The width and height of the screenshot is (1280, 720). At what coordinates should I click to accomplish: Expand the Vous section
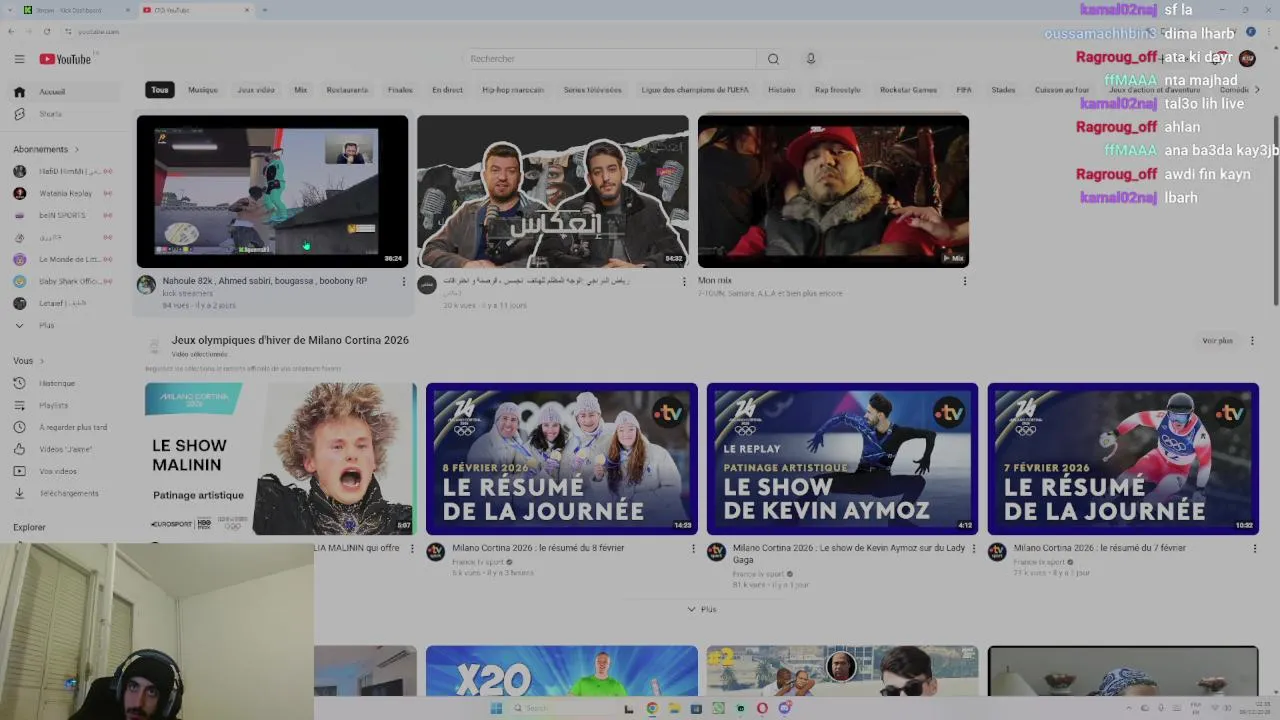[x=29, y=360]
